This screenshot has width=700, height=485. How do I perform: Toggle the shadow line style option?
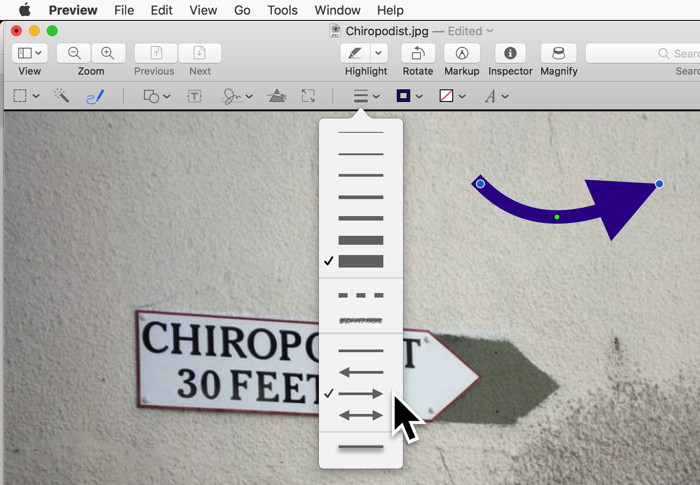pyautogui.click(x=361, y=447)
